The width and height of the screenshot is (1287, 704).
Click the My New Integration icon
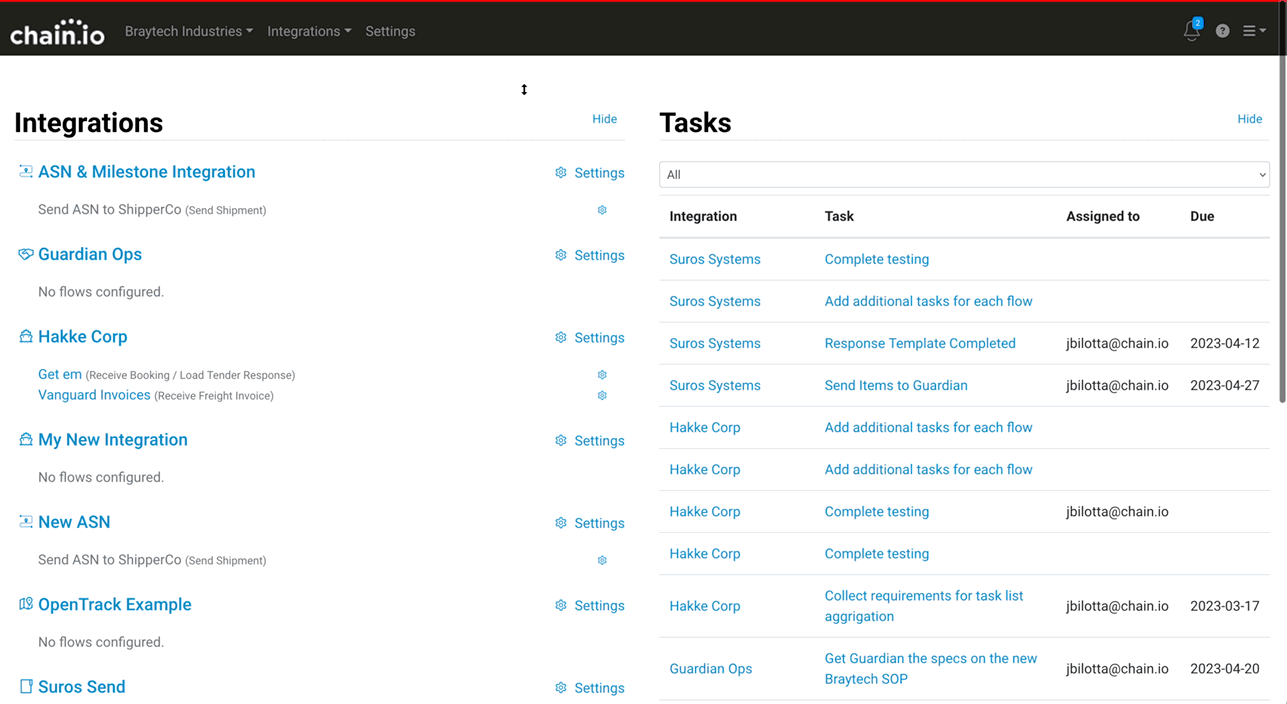[x=26, y=439]
